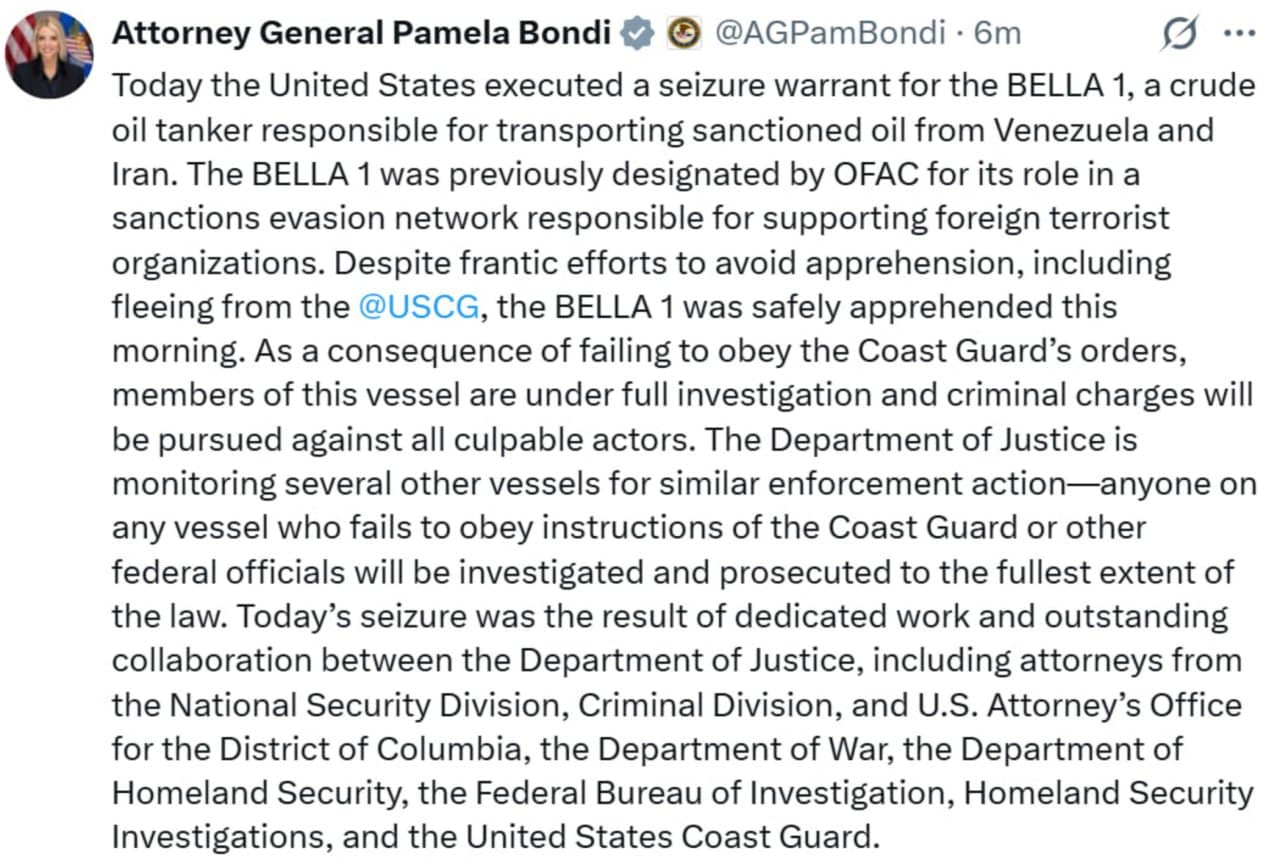Visit the @AGPamBondi profile handle
Screen dimensions: 1280x868
[830, 32]
